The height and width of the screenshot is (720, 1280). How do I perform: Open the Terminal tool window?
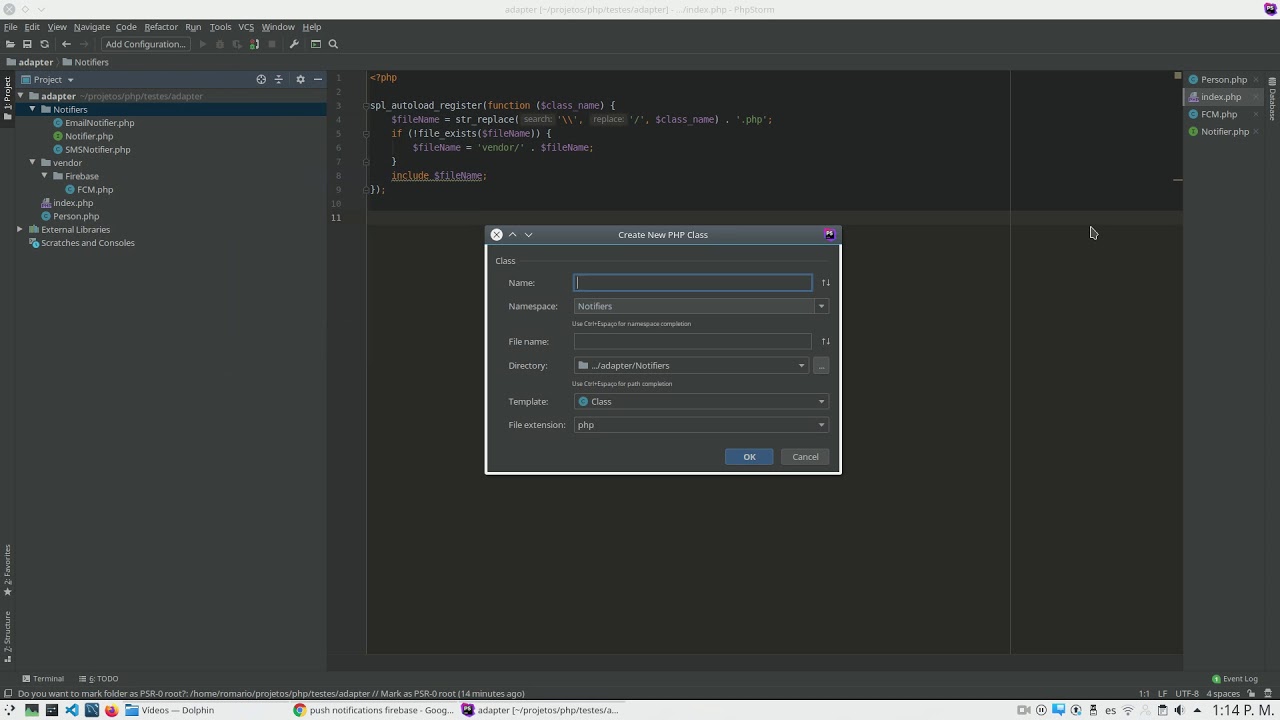point(43,679)
